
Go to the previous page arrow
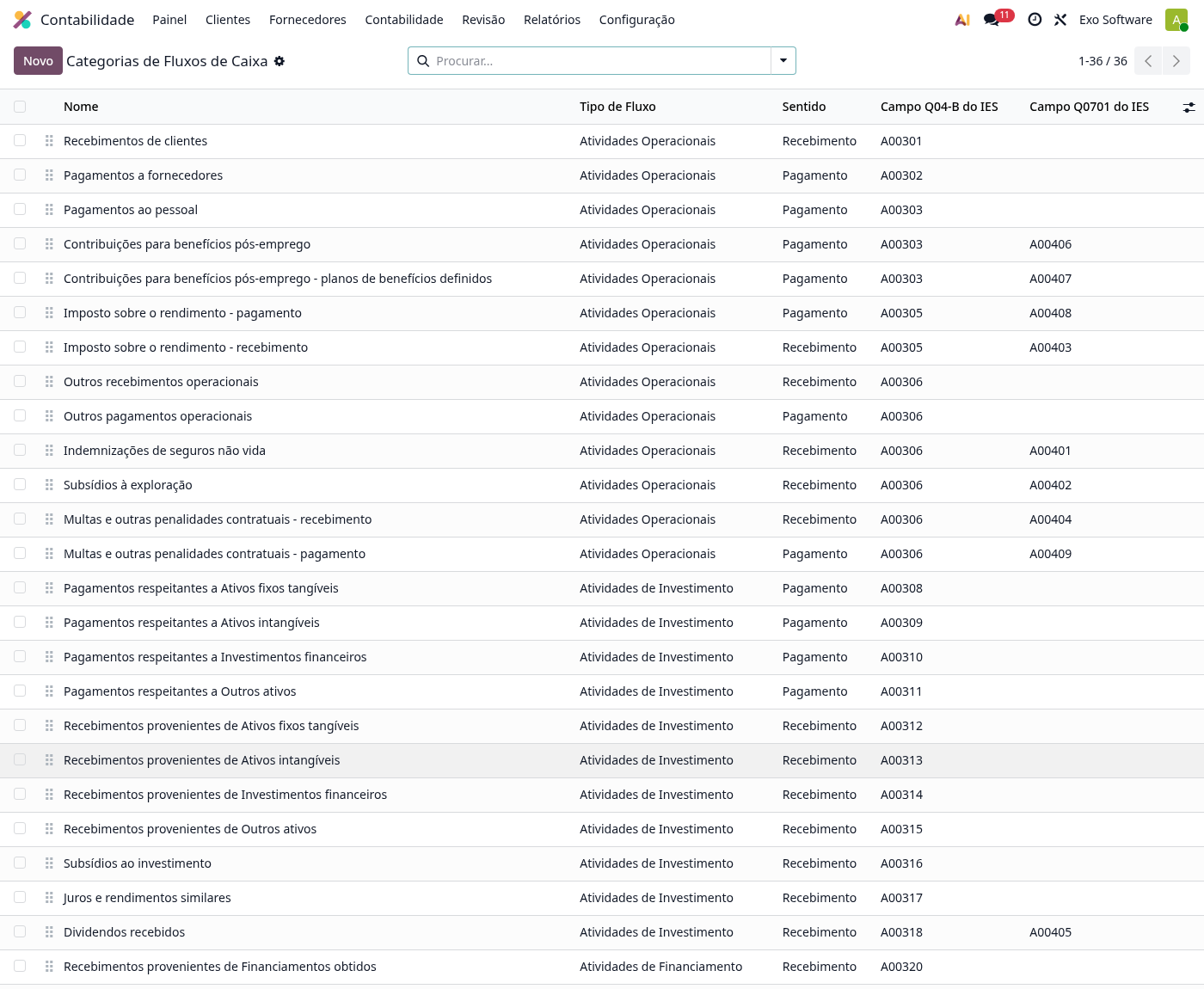1148,61
